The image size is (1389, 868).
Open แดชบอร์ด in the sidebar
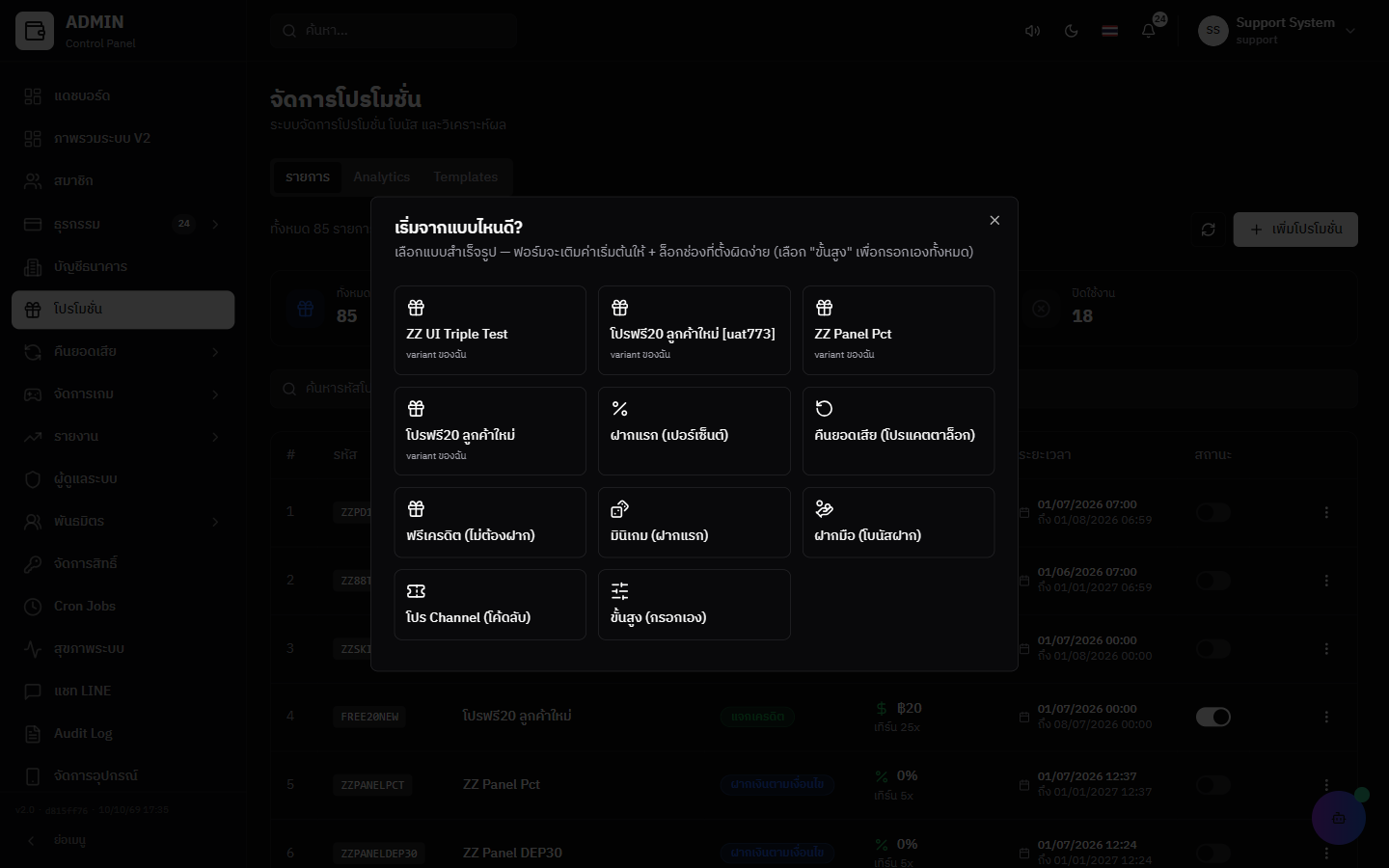click(x=123, y=96)
